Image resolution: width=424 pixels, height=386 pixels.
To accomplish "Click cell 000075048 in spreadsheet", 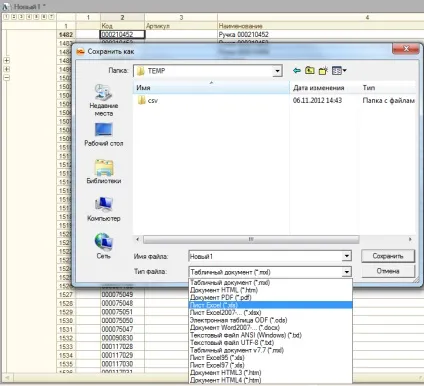I will 122,303.
